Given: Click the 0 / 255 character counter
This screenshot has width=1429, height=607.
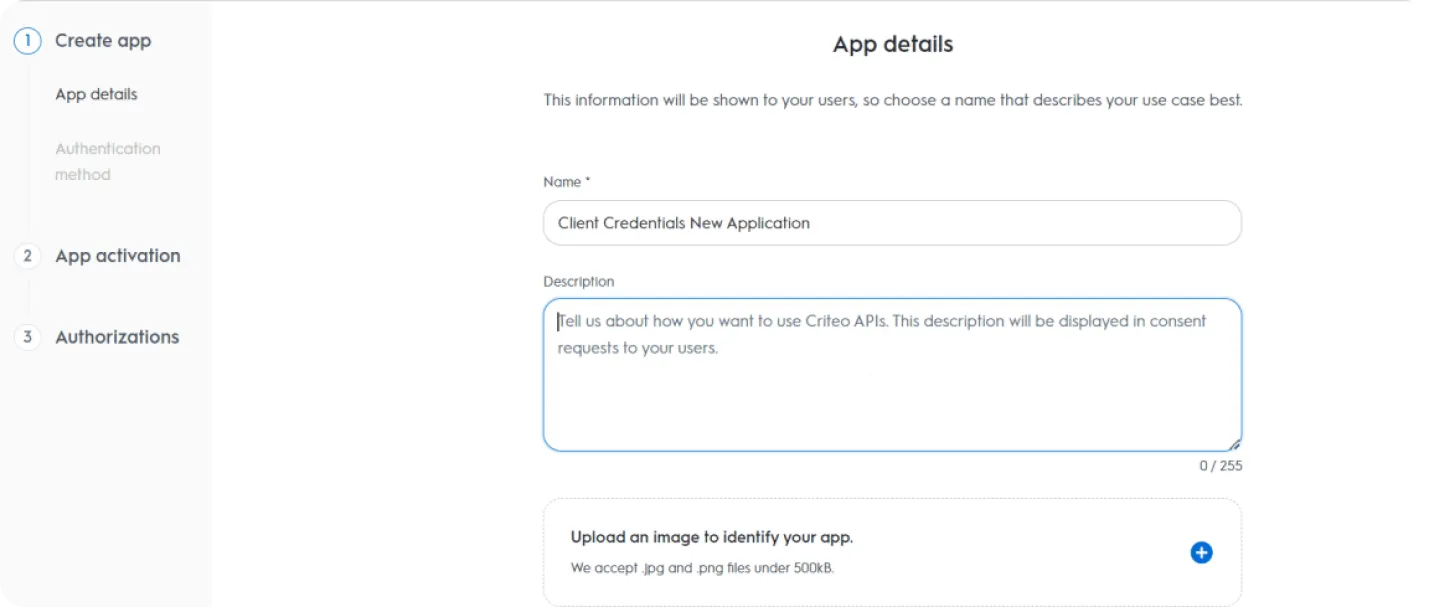Looking at the screenshot, I should [x=1220, y=465].
